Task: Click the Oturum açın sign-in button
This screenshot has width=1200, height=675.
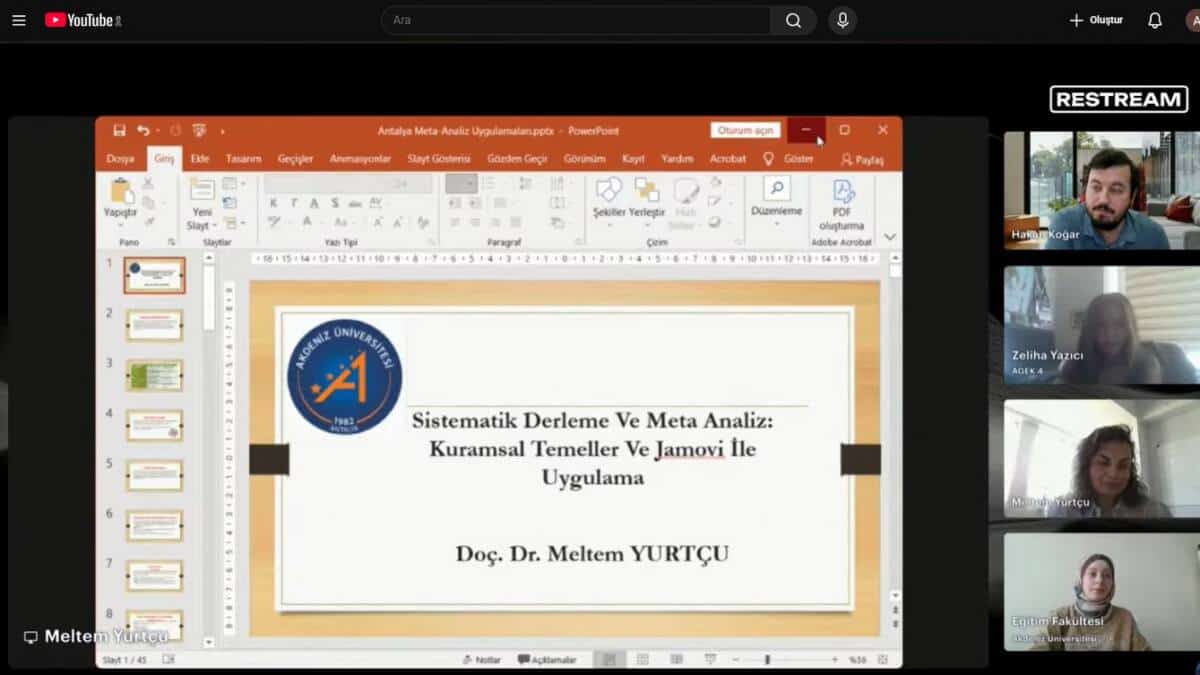Action: pos(745,130)
